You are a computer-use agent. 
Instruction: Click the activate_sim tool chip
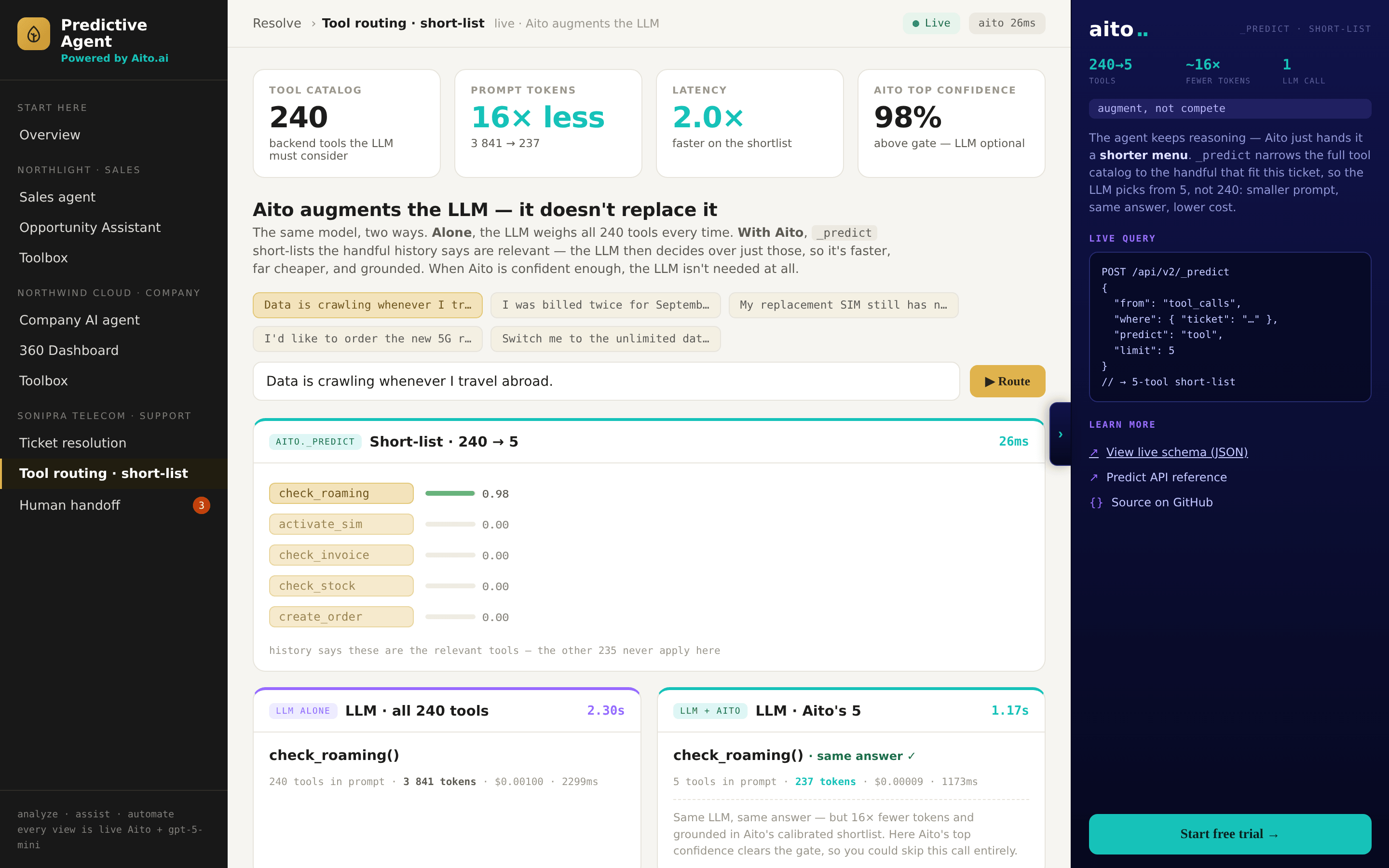(341, 525)
